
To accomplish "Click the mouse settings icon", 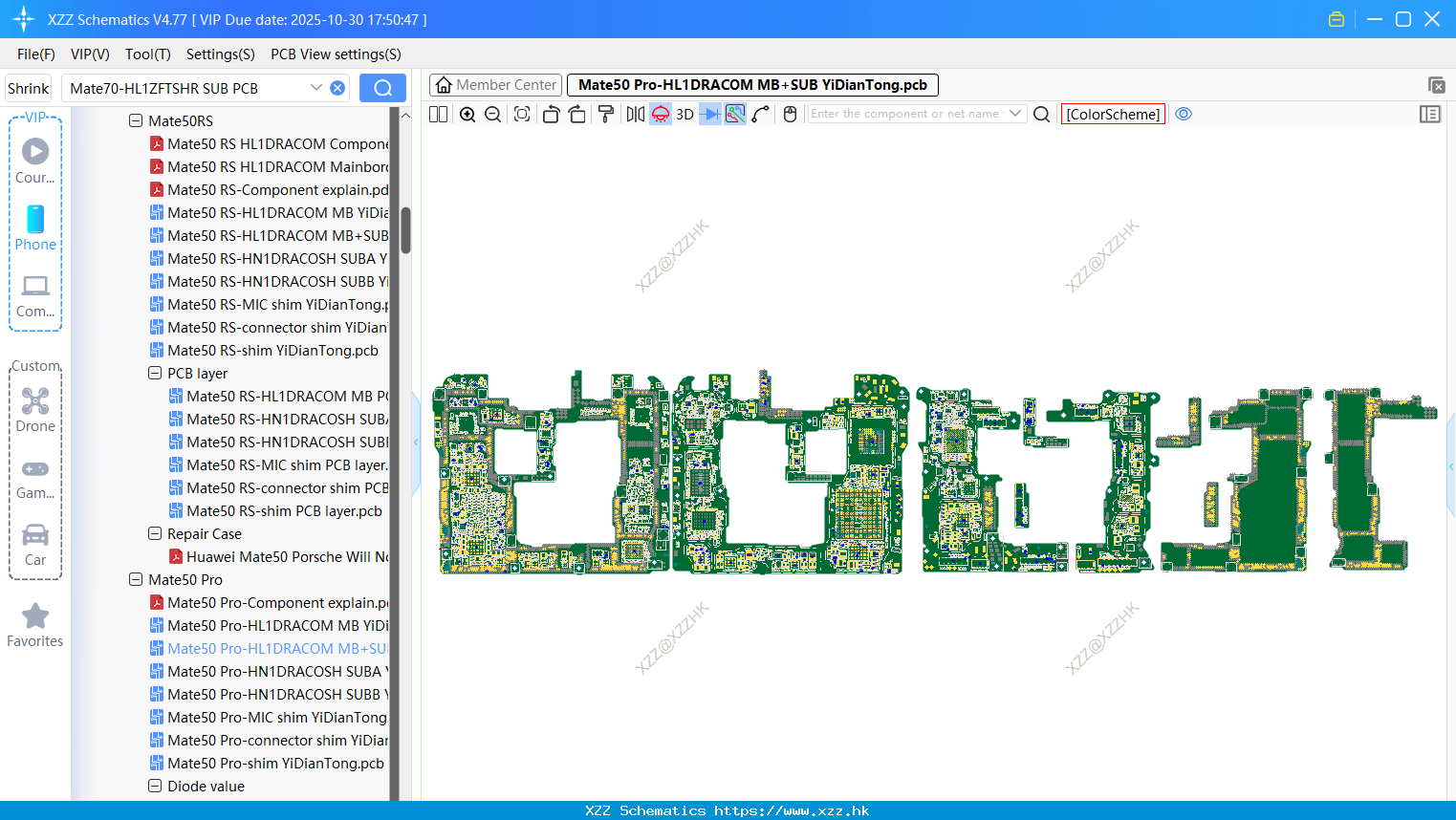I will coord(790,114).
